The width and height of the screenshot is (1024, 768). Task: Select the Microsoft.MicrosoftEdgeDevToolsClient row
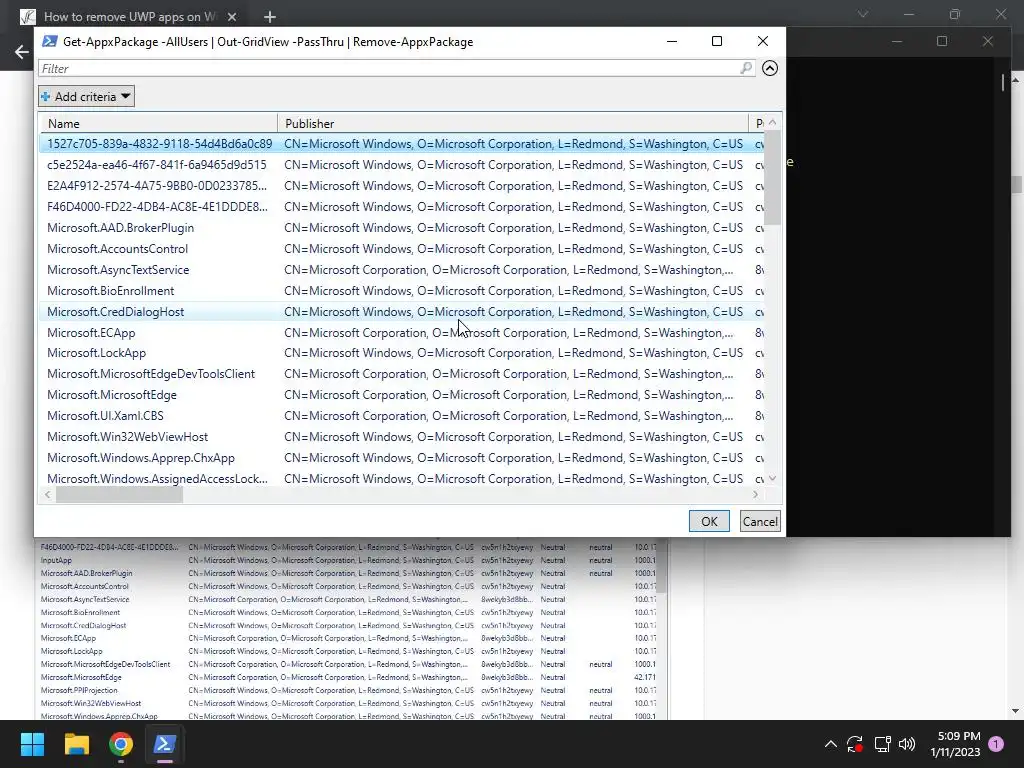click(402, 374)
